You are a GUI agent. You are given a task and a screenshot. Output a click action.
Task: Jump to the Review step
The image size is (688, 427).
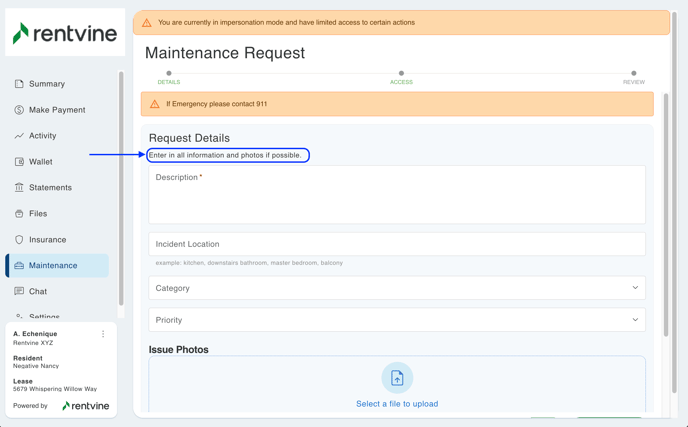(x=633, y=74)
